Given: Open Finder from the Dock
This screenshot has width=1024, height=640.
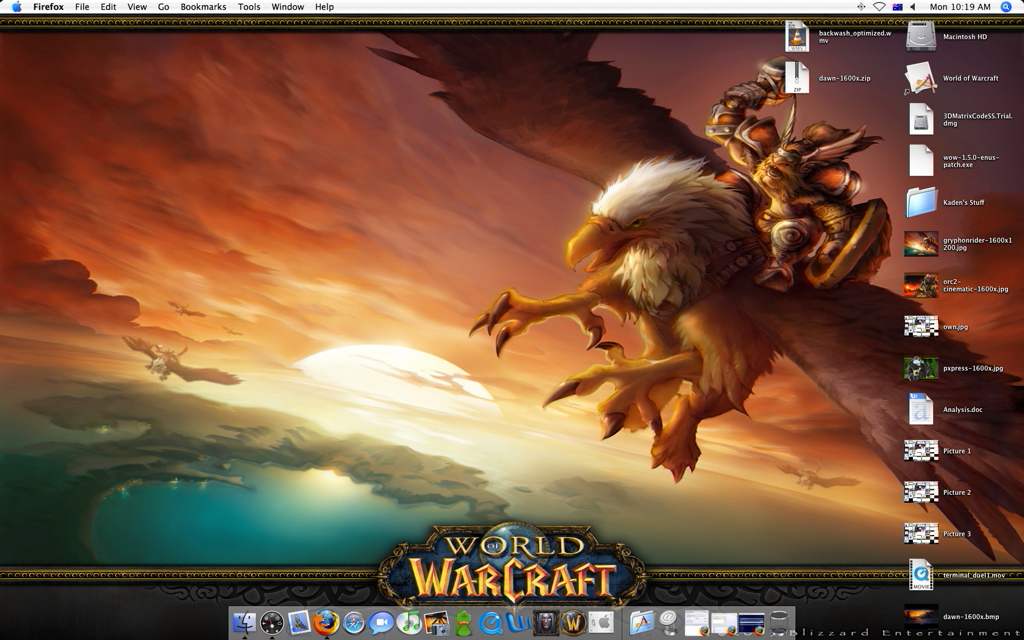Looking at the screenshot, I should coord(244,622).
